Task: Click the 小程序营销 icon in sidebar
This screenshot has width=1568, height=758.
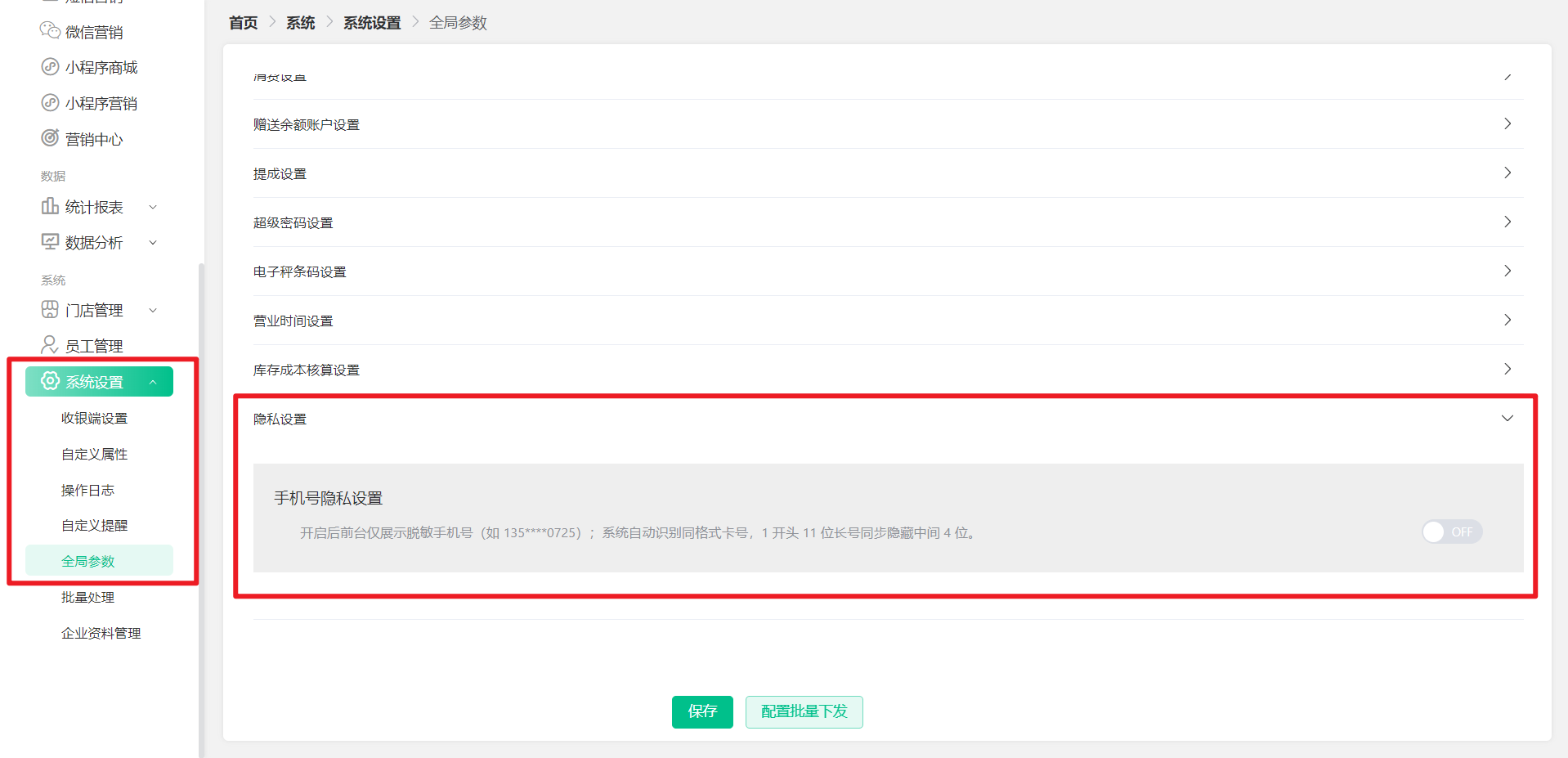Action: tap(50, 102)
